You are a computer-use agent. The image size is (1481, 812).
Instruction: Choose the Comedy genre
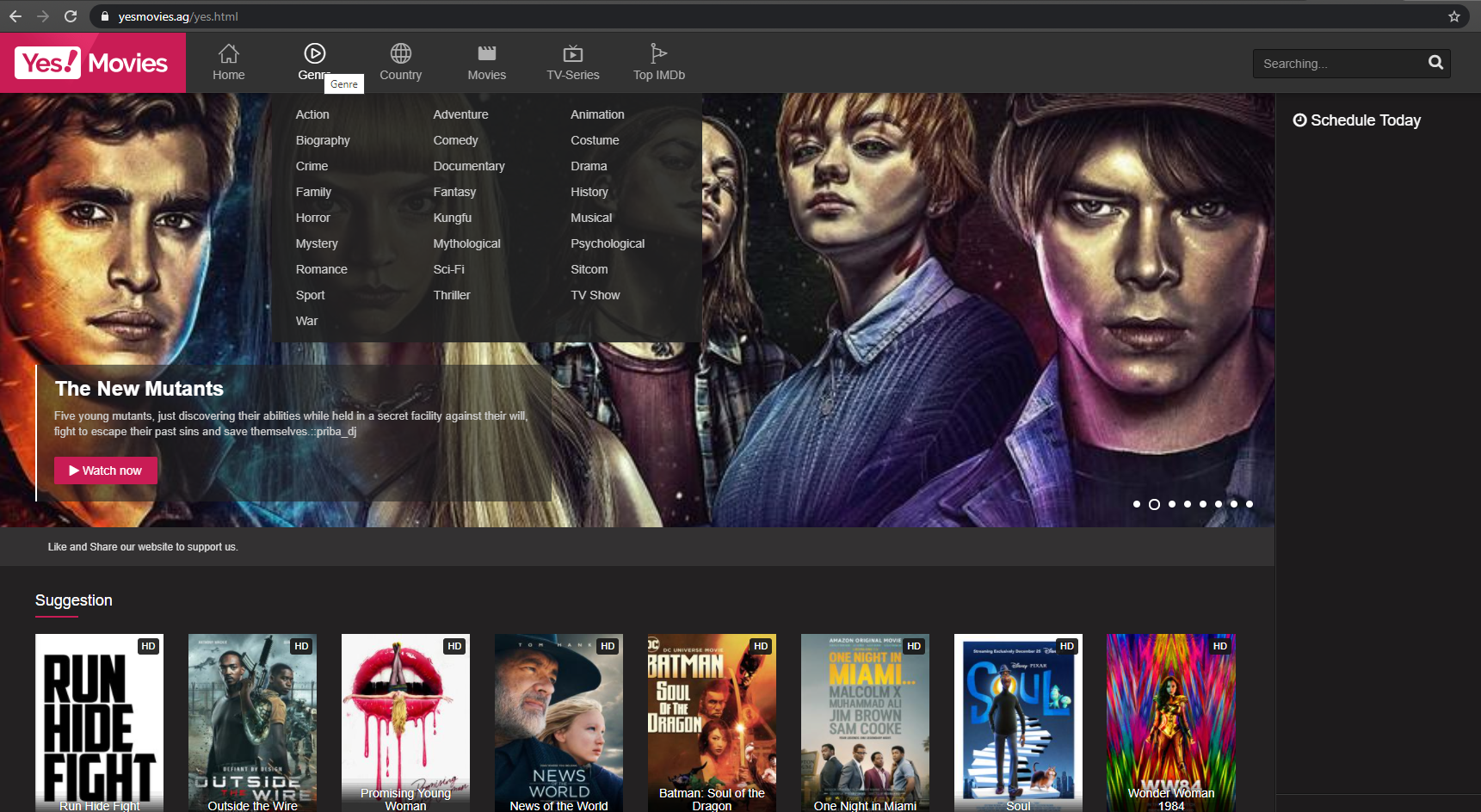point(455,140)
